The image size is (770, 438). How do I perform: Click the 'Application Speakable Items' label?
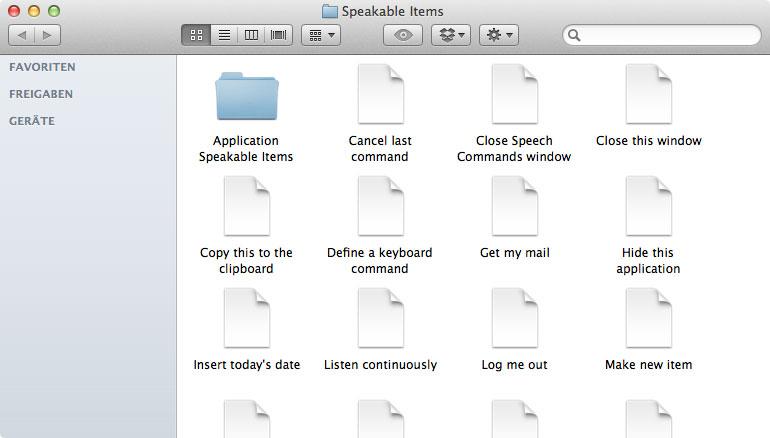[246, 149]
